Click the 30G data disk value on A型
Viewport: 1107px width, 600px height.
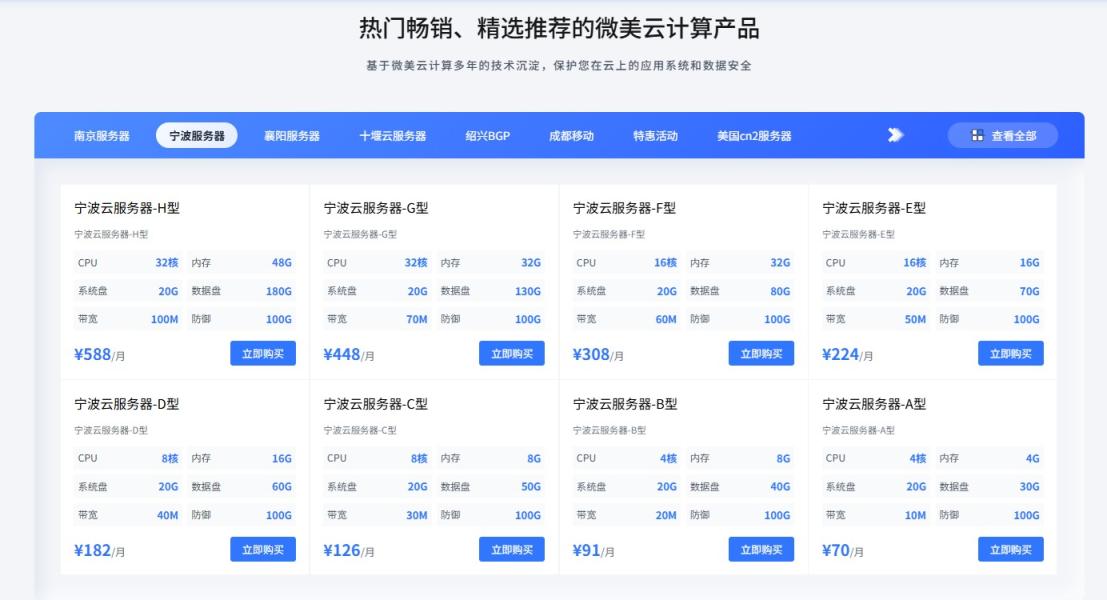[1029, 486]
